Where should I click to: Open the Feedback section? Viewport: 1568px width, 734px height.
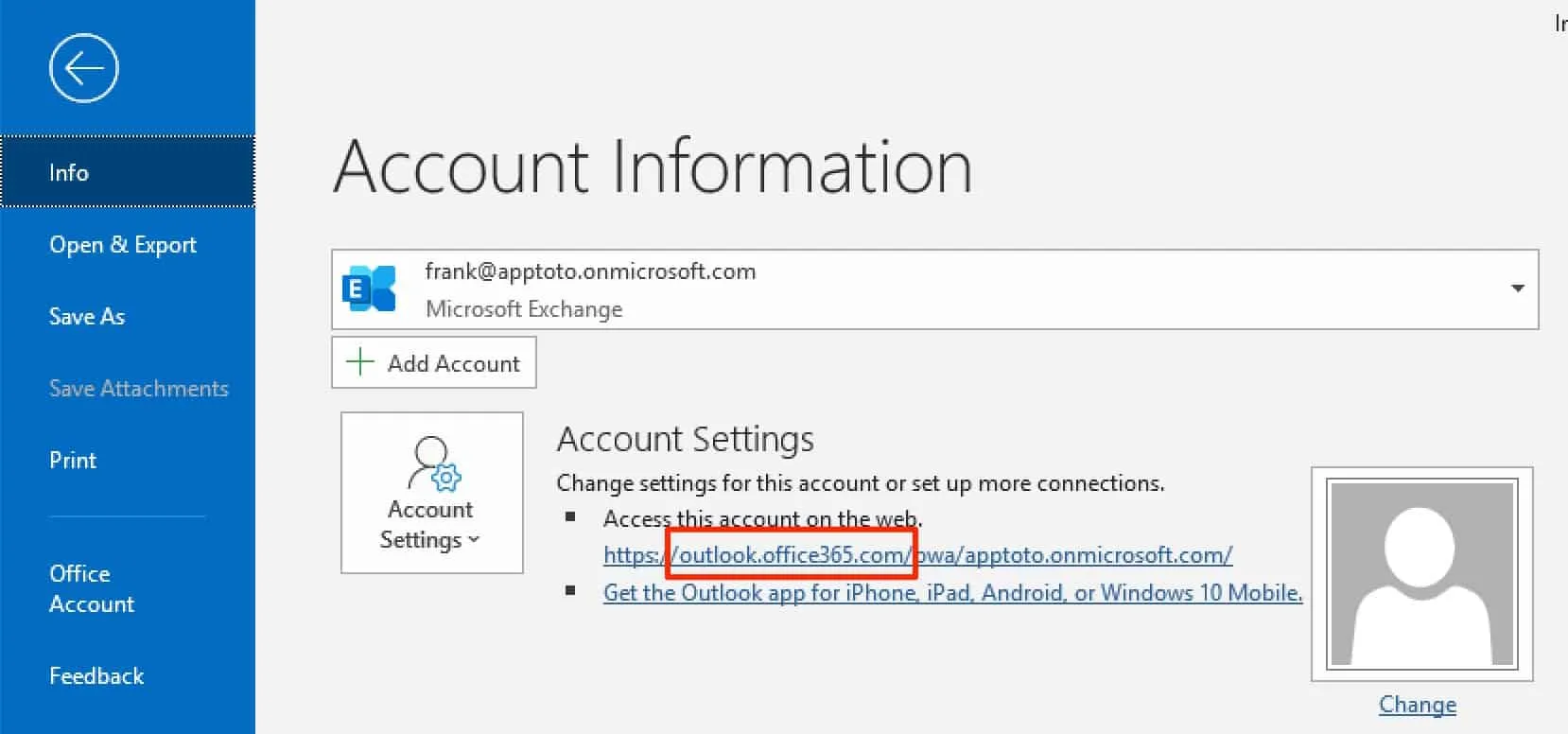coord(96,674)
